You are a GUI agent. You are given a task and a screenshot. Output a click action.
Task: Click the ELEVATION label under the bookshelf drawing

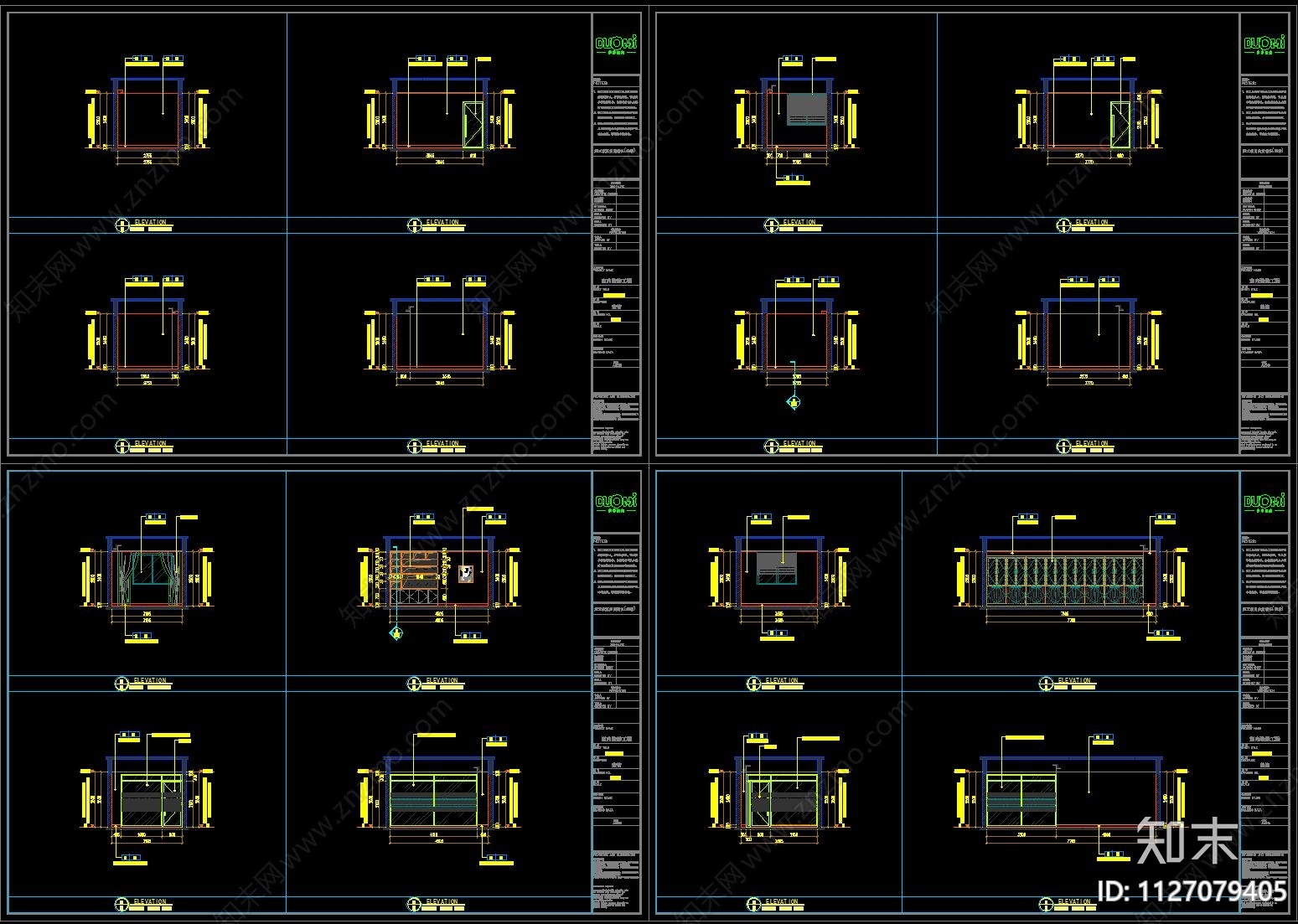442,681
